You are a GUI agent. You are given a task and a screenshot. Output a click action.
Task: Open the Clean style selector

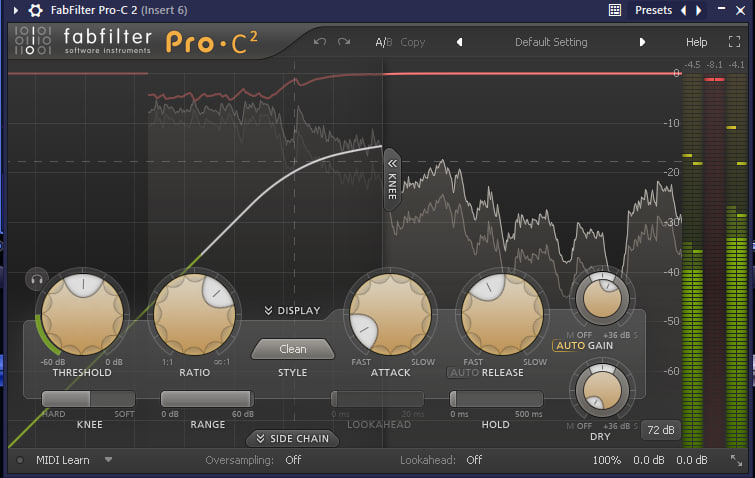tap(293, 349)
